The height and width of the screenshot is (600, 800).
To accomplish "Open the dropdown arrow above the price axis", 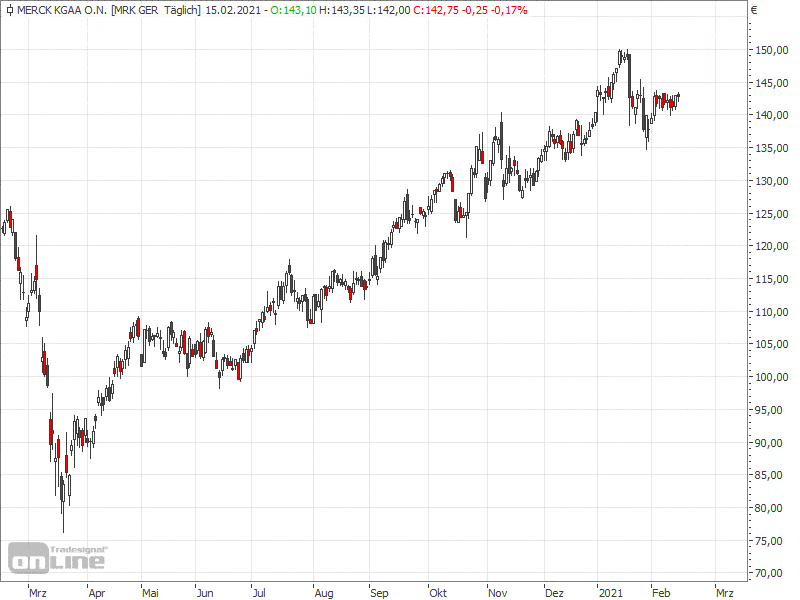I will (753, 10).
